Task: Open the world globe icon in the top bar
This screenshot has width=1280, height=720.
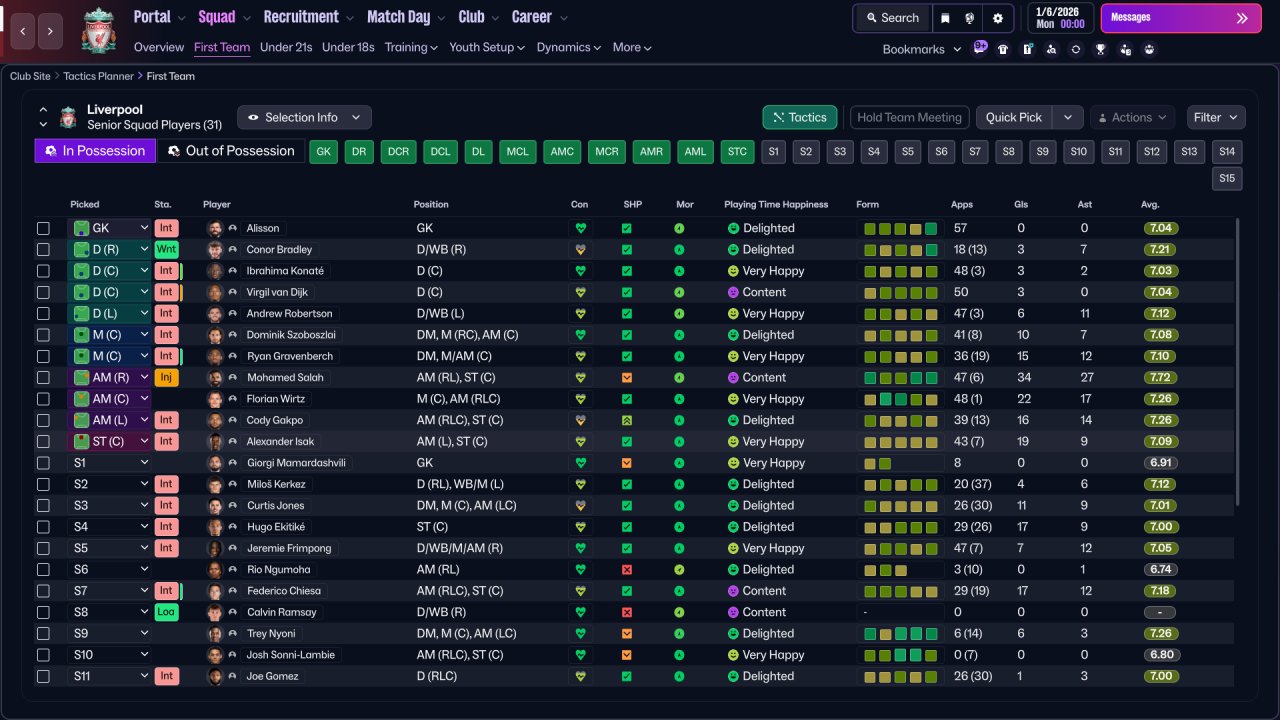Action: point(970,18)
